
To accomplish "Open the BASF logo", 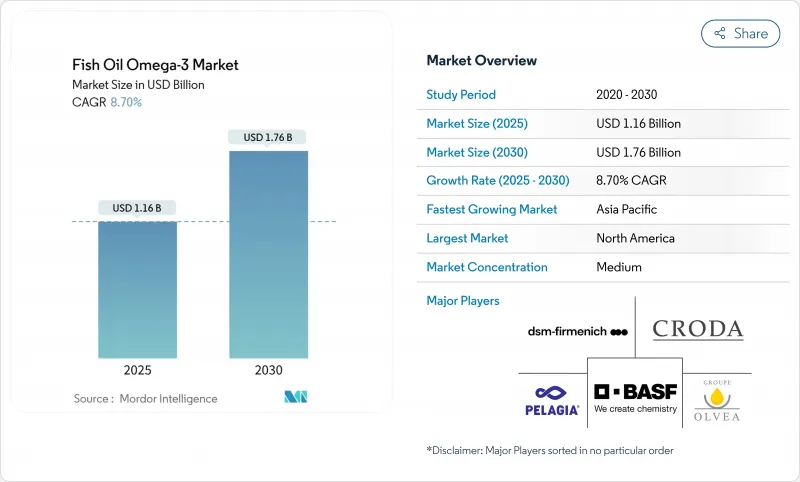I will [635, 397].
